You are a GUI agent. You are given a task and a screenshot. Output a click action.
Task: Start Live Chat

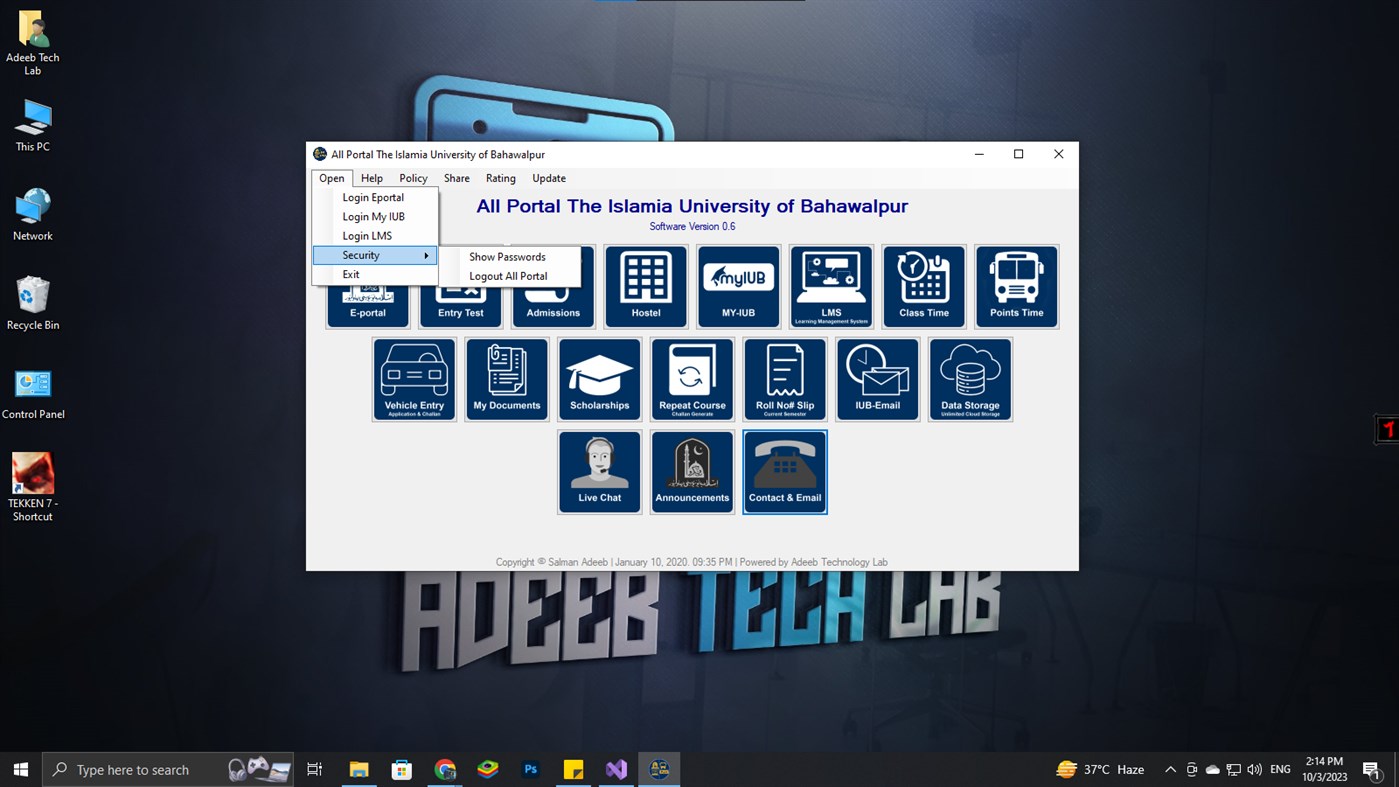click(x=599, y=471)
